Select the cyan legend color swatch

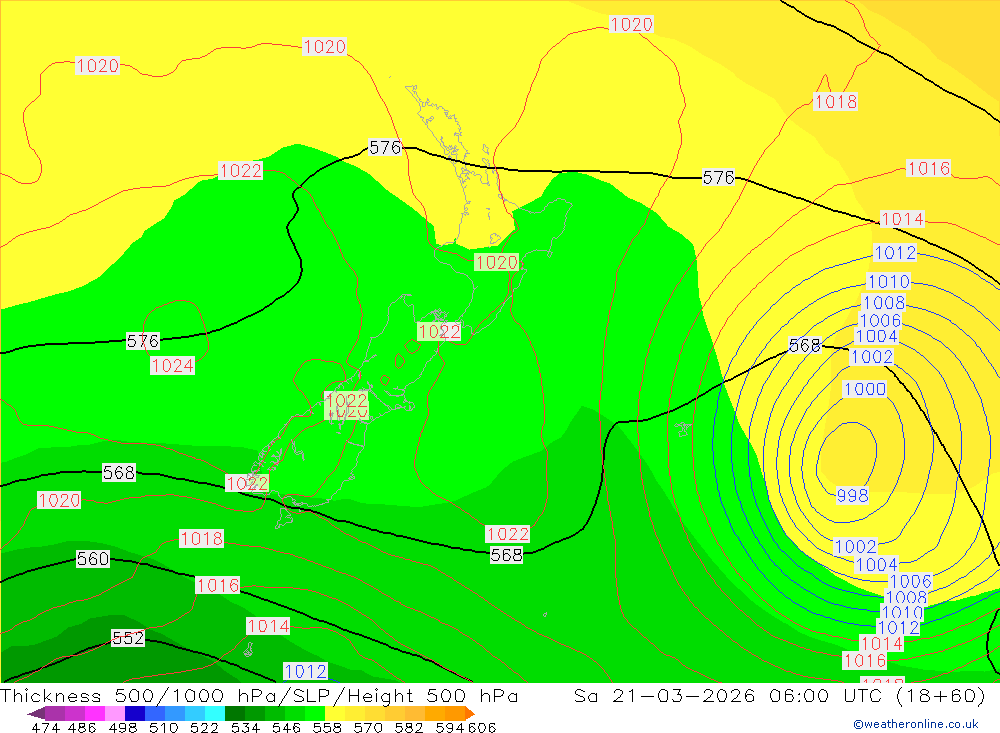[215, 713]
